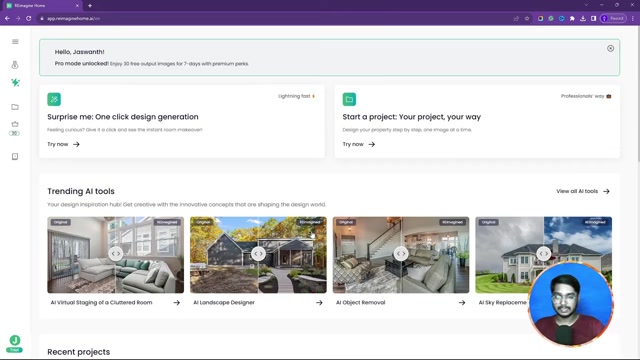This screenshot has height=360, width=640.
Task: Click the green Start a project folder icon
Action: 349,99
